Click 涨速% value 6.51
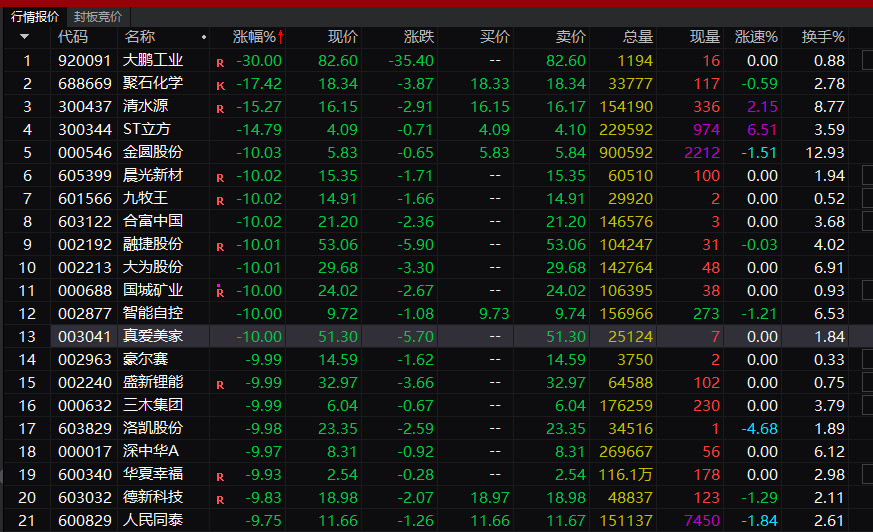The image size is (873, 532). click(x=762, y=130)
